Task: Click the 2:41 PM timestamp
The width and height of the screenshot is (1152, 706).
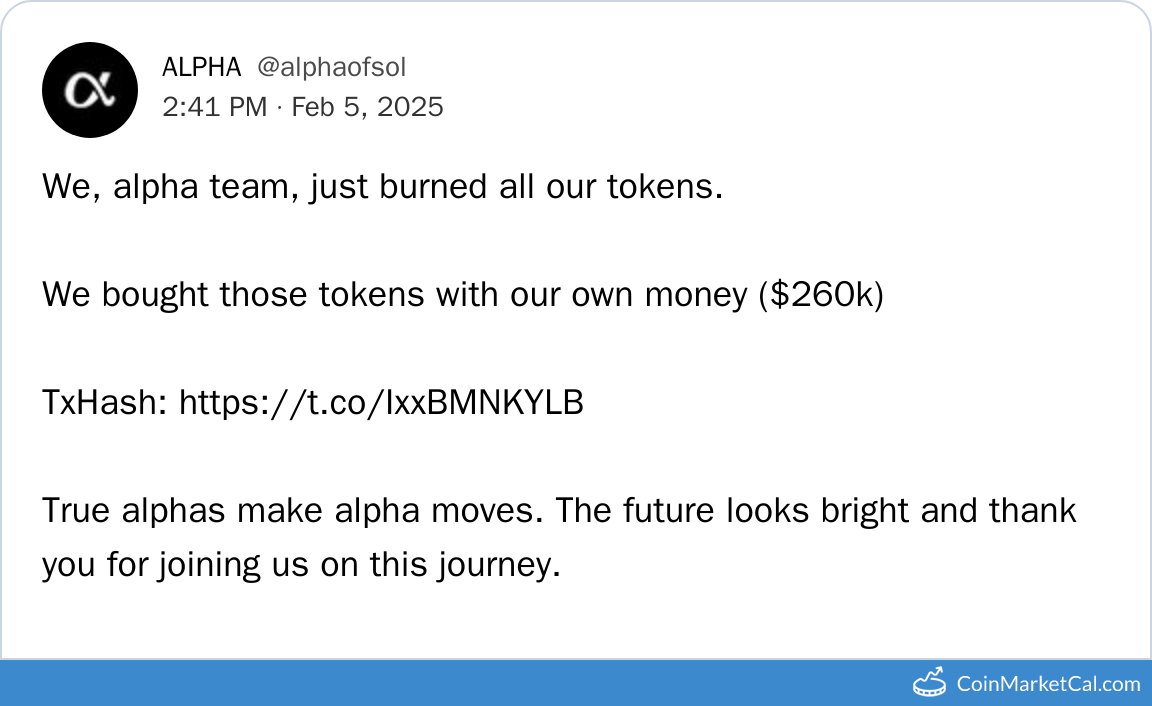Action: tap(214, 107)
